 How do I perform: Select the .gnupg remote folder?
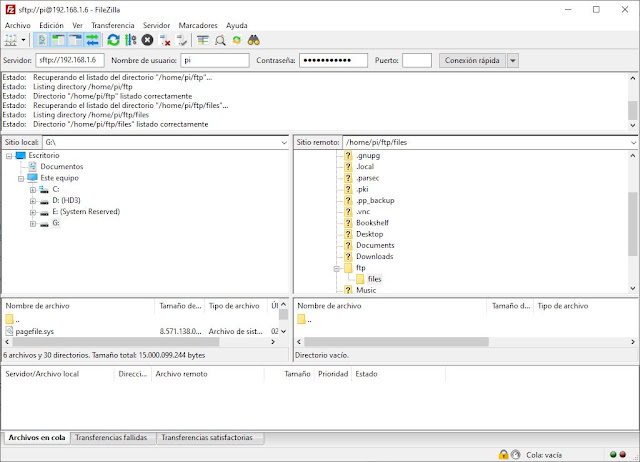click(x=368, y=155)
